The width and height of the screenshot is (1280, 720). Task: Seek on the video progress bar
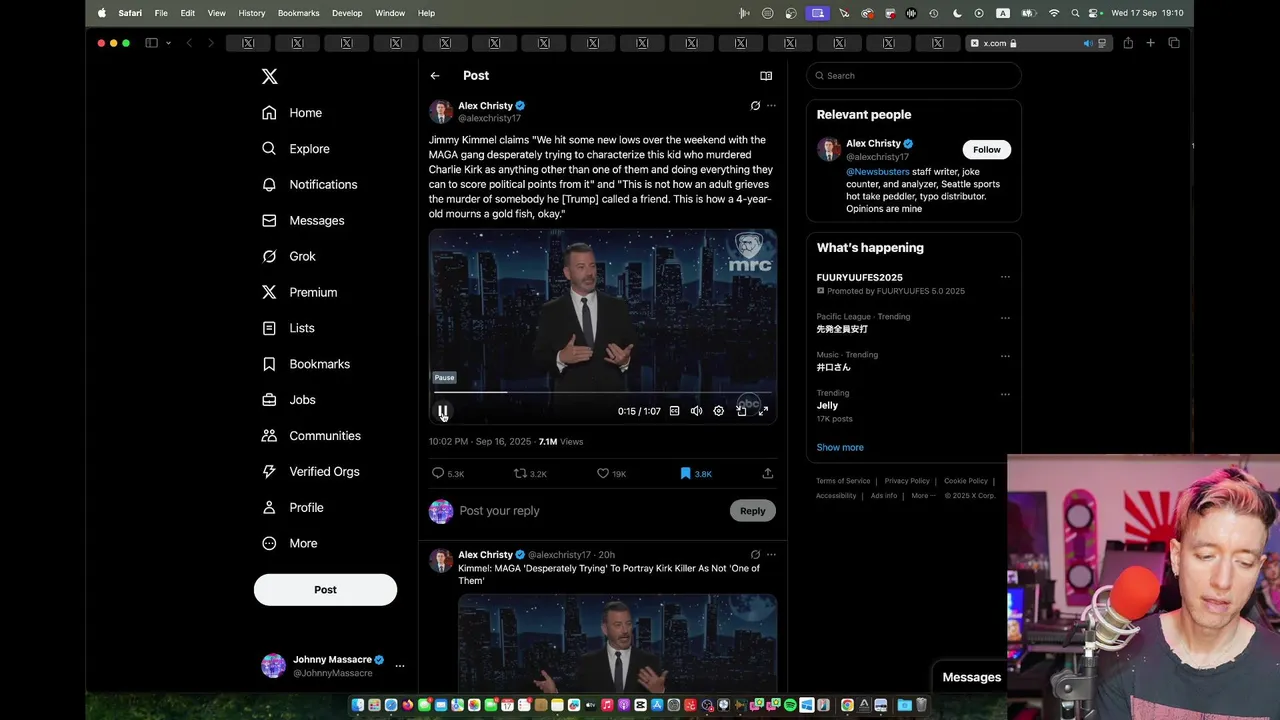[603, 393]
